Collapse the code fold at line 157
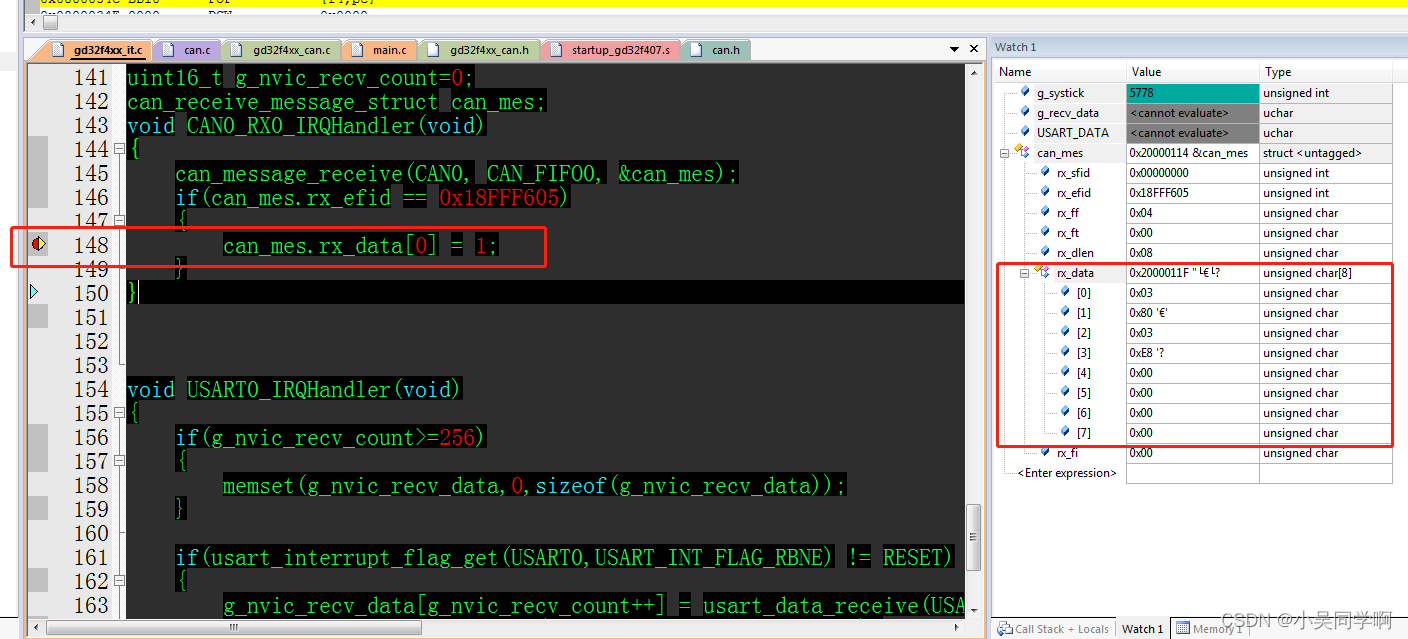The width and height of the screenshot is (1408, 639). pyautogui.click(x=120, y=461)
